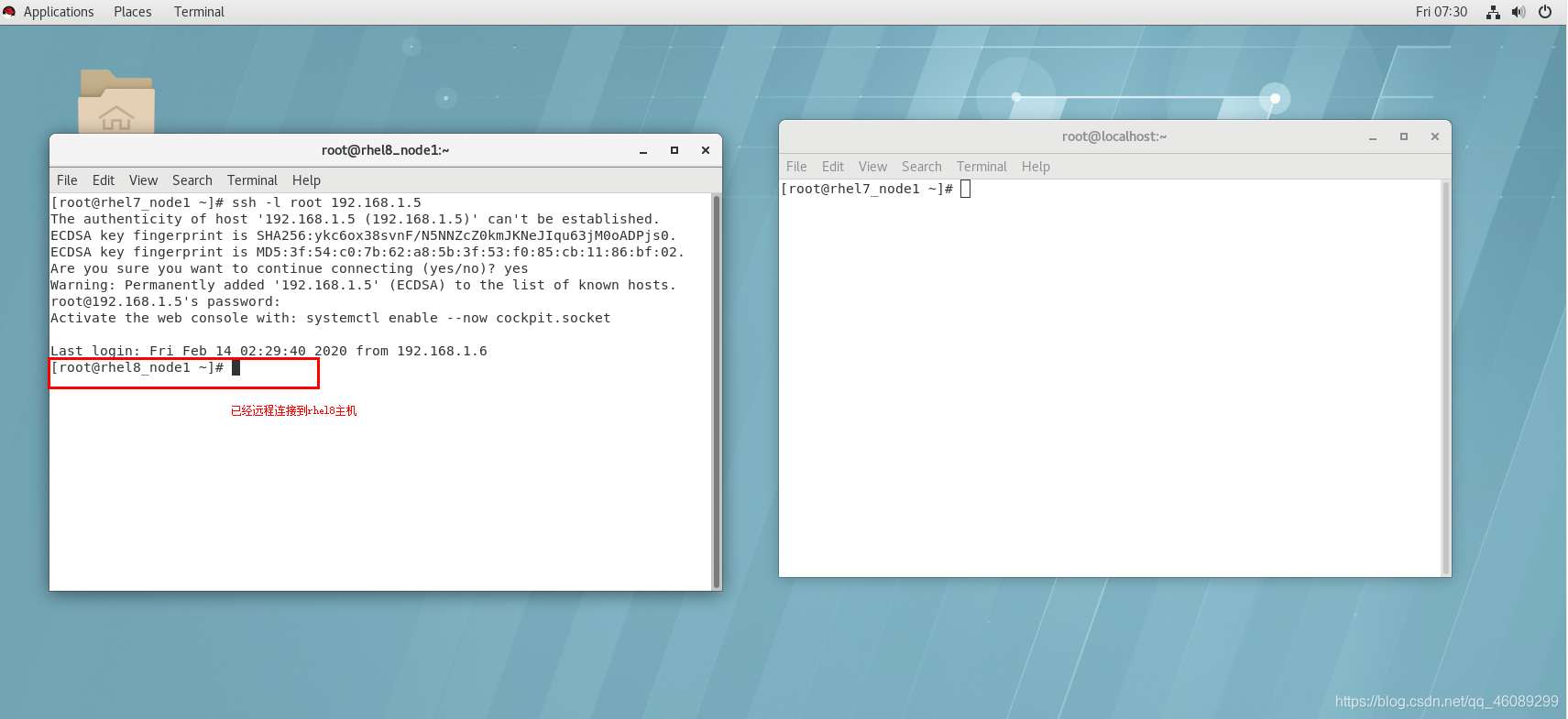Click the power icon in top bar
Viewport: 1568px width, 719px height.
(1545, 12)
